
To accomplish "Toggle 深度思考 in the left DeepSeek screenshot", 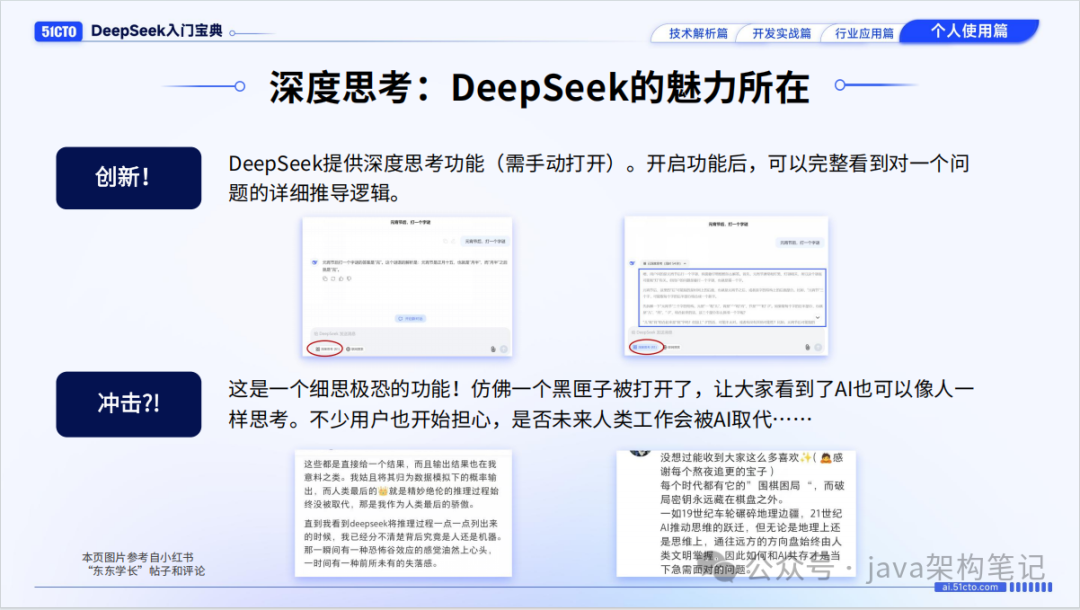I will [x=328, y=349].
